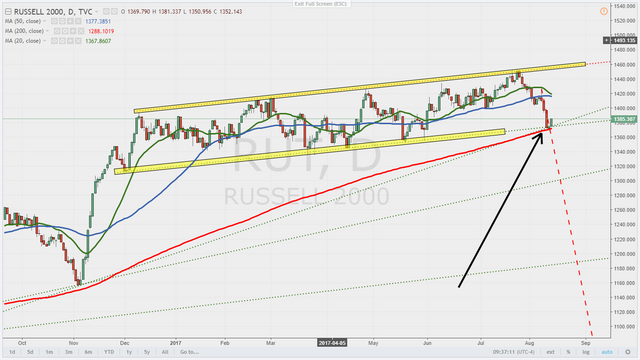The width and height of the screenshot is (640, 360).
Task: Click the 2017-04-05 date marker on the time axis
Action: [332, 343]
